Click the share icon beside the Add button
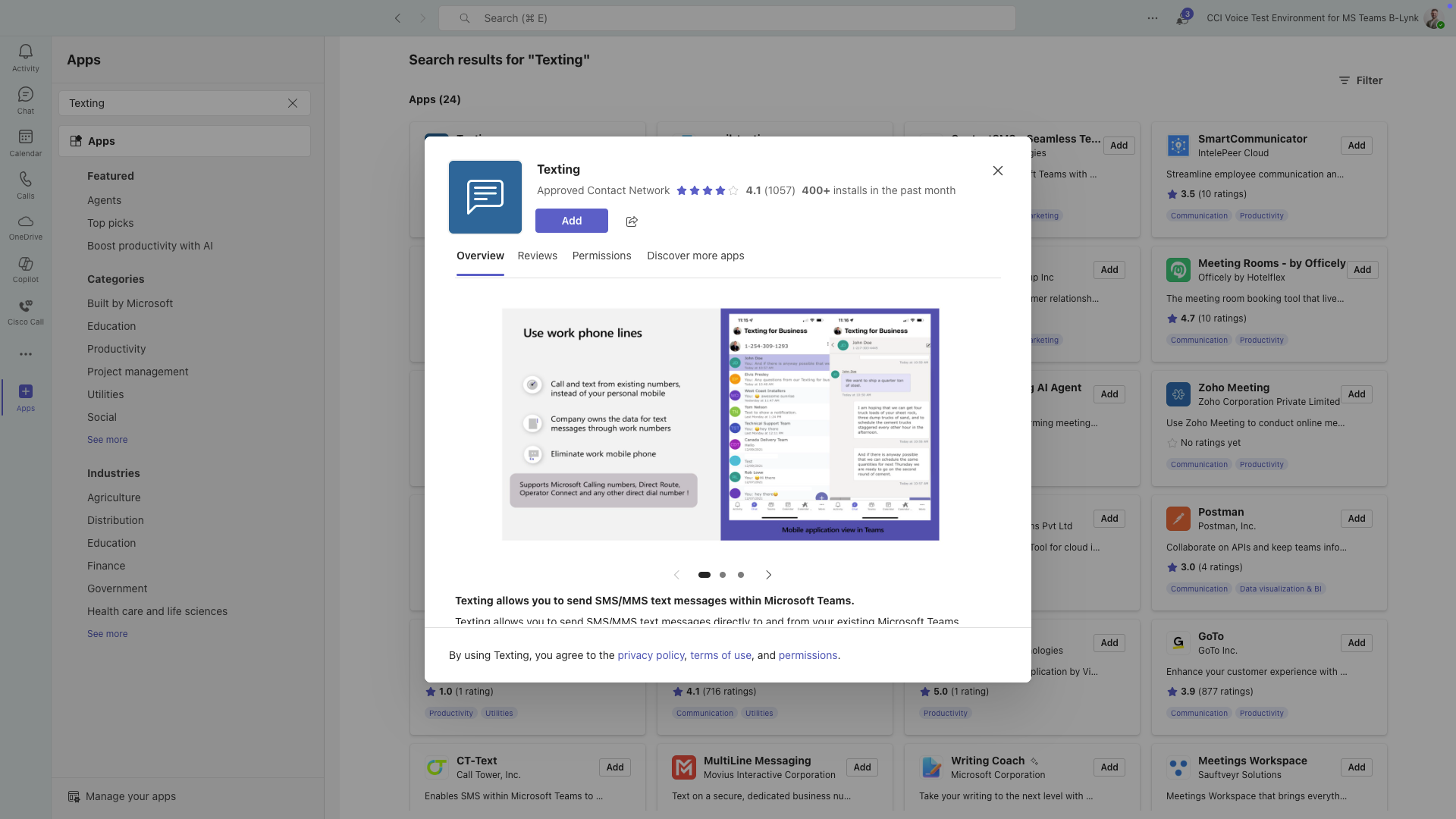The image size is (1456, 819). pyautogui.click(x=632, y=221)
